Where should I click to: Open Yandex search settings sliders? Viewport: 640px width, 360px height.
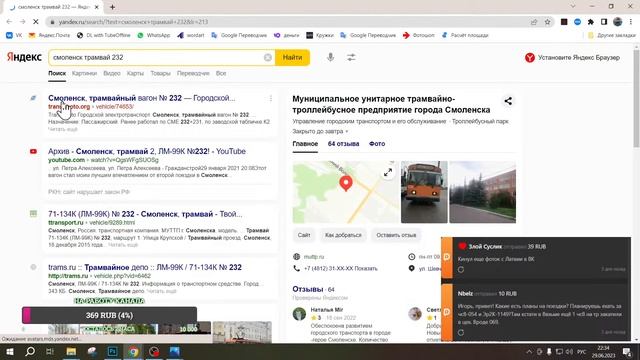(x=351, y=58)
